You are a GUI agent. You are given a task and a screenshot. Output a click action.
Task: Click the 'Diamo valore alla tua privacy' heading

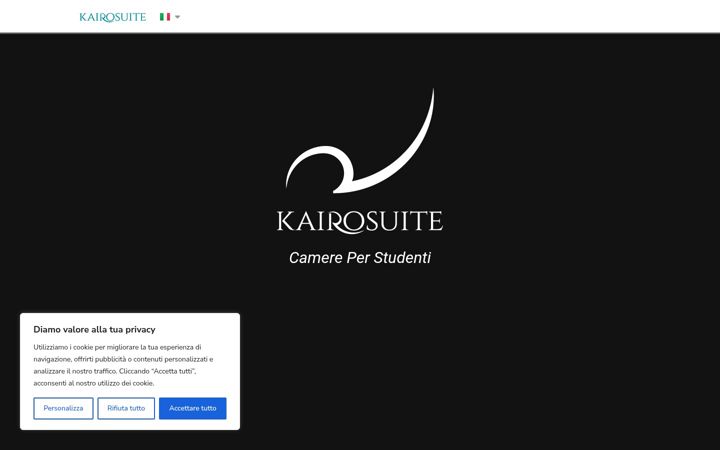pos(95,329)
